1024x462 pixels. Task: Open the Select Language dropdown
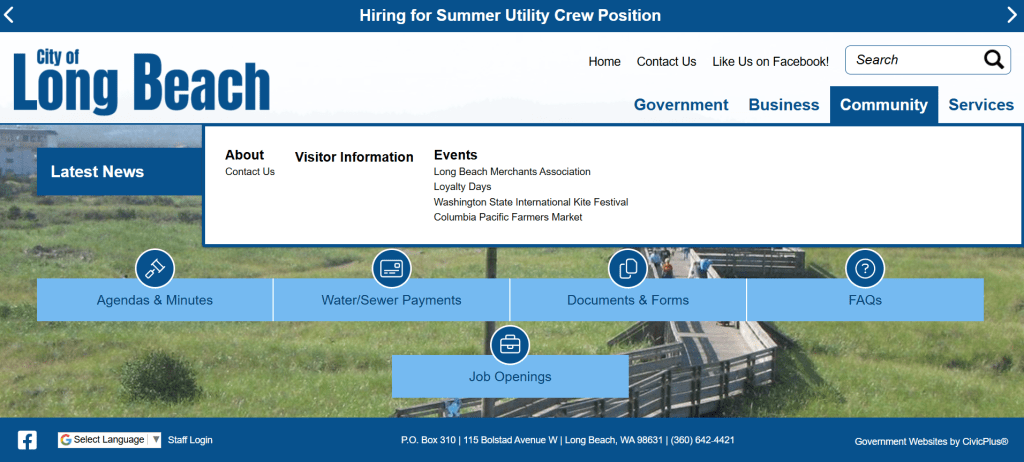109,440
